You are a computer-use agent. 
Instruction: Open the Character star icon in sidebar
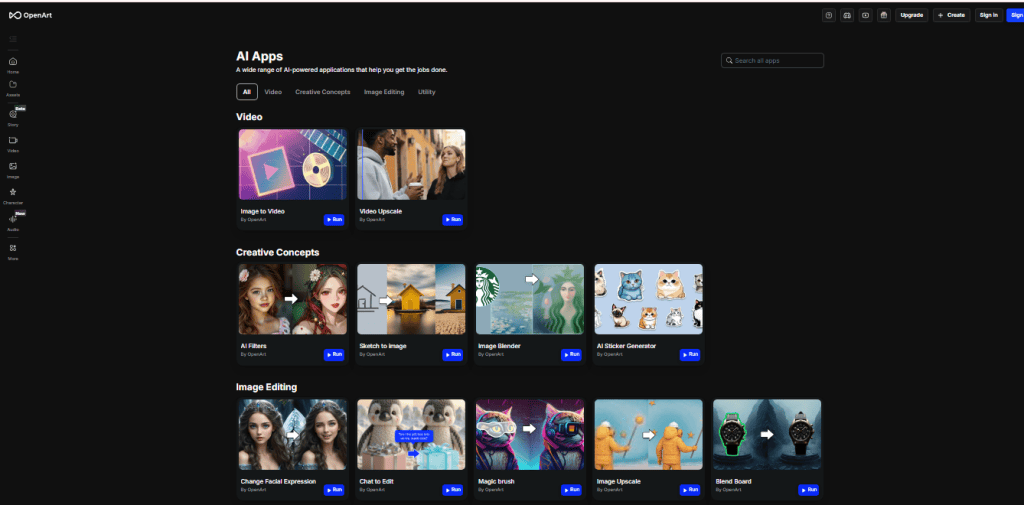click(x=13, y=193)
